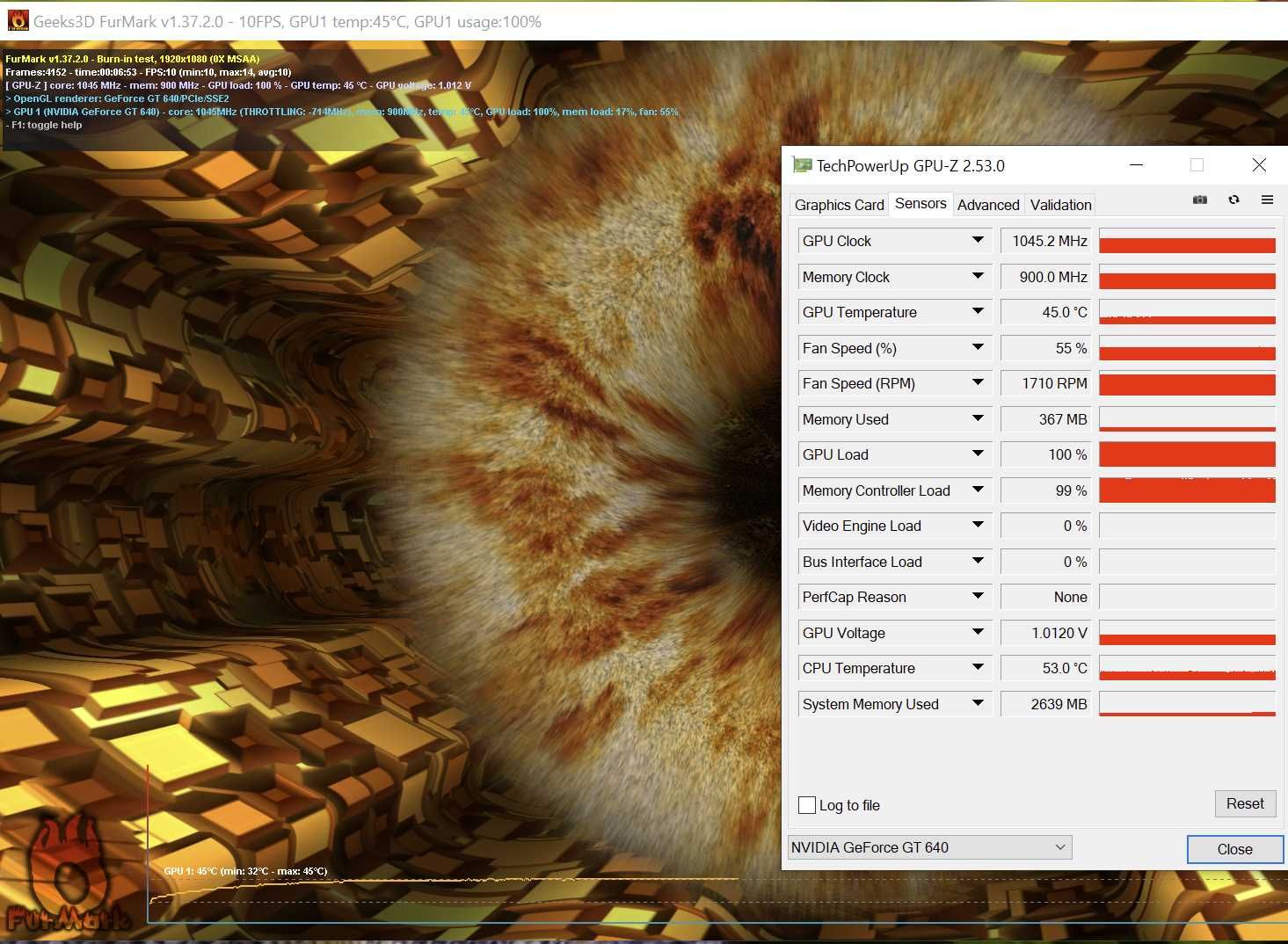Click the TechPowerUp GPU-Z 2.53.0 title text
This screenshot has height=944, width=1288.
tap(910, 165)
